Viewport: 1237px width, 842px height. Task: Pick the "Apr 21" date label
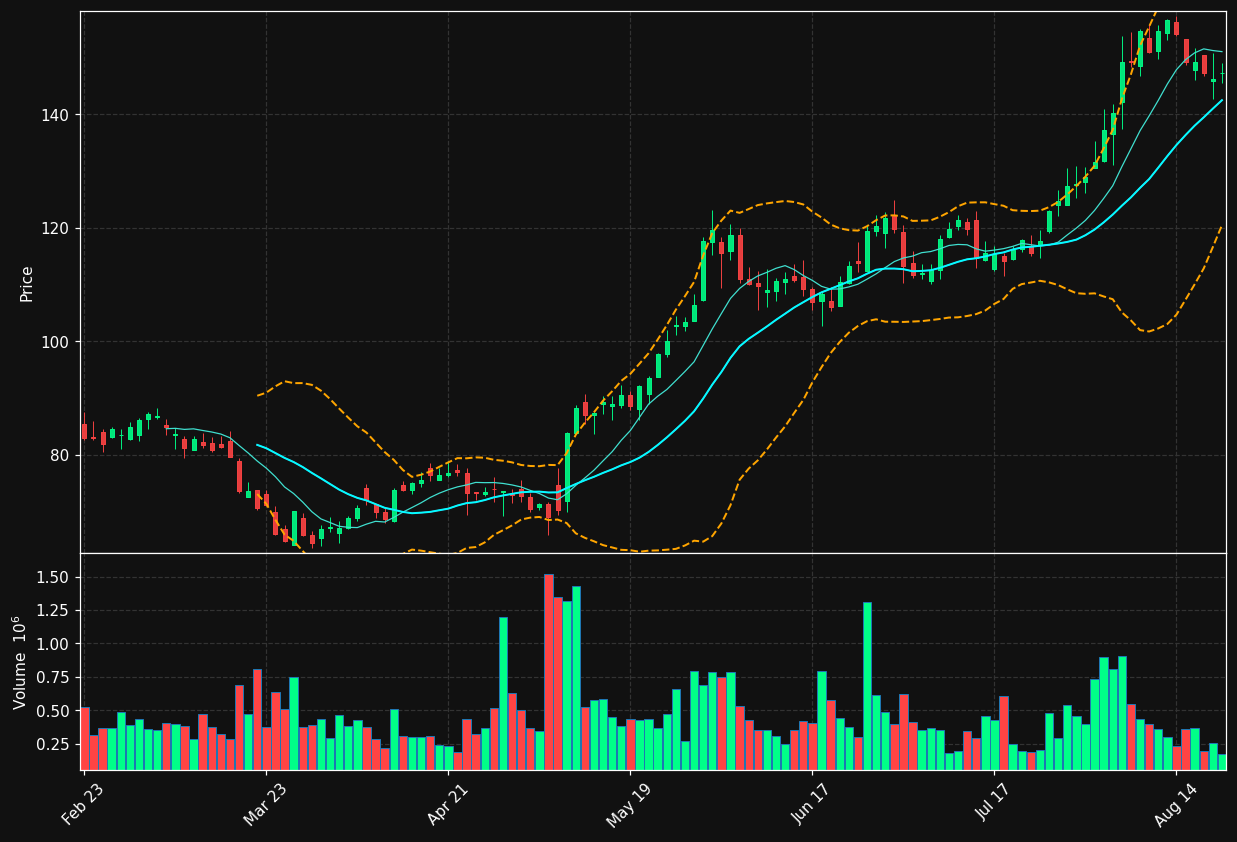pos(446,805)
